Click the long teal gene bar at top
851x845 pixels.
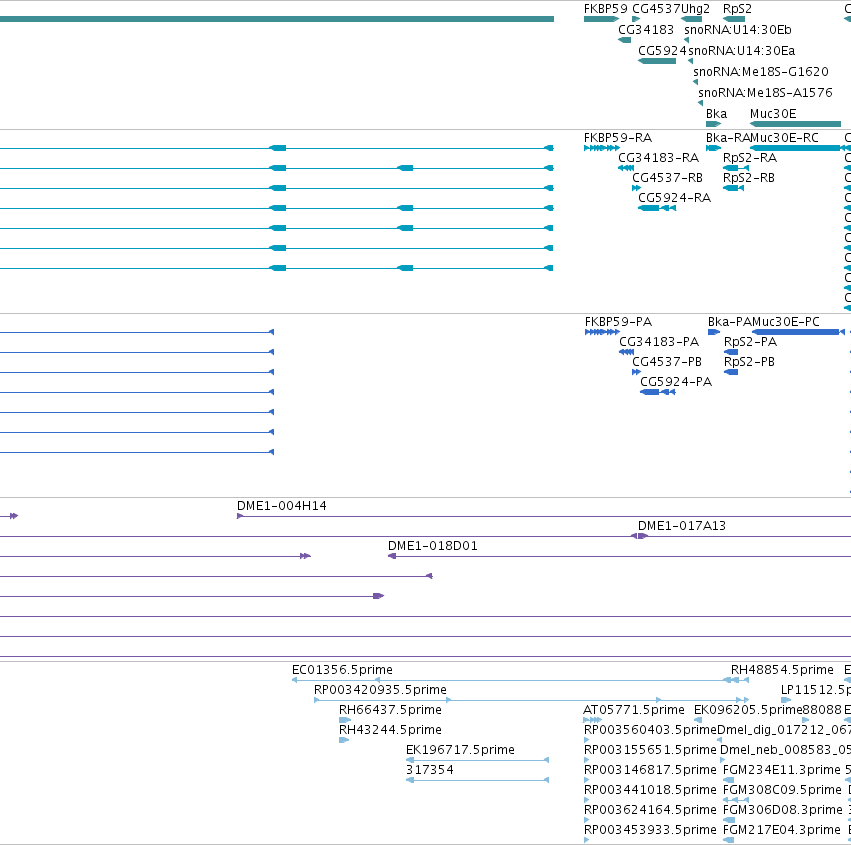277,19
